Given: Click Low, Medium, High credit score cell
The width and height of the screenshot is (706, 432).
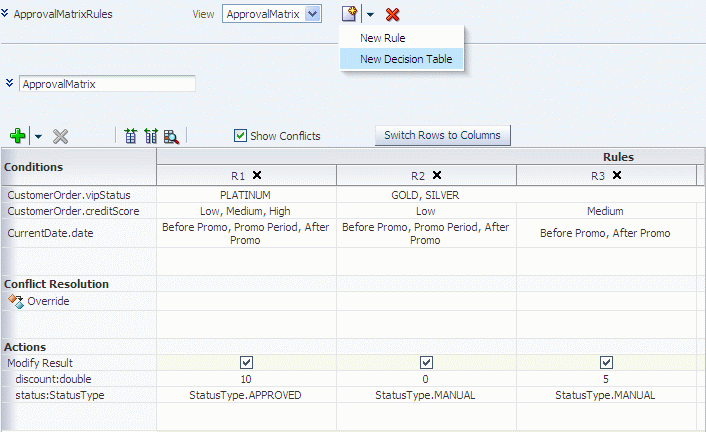Looking at the screenshot, I should click(245, 211).
